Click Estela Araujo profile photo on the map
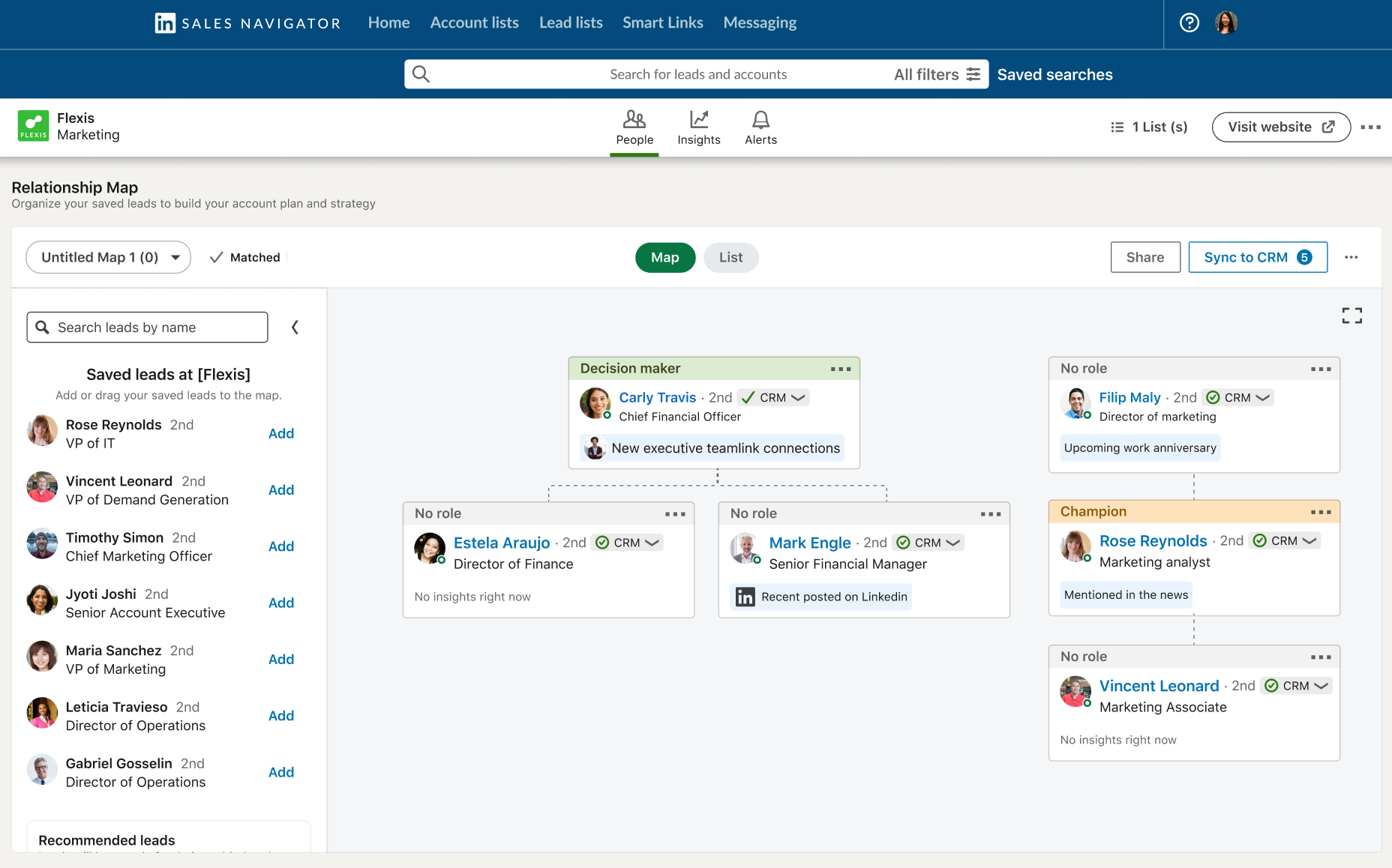The width and height of the screenshot is (1392, 868). tap(430, 548)
